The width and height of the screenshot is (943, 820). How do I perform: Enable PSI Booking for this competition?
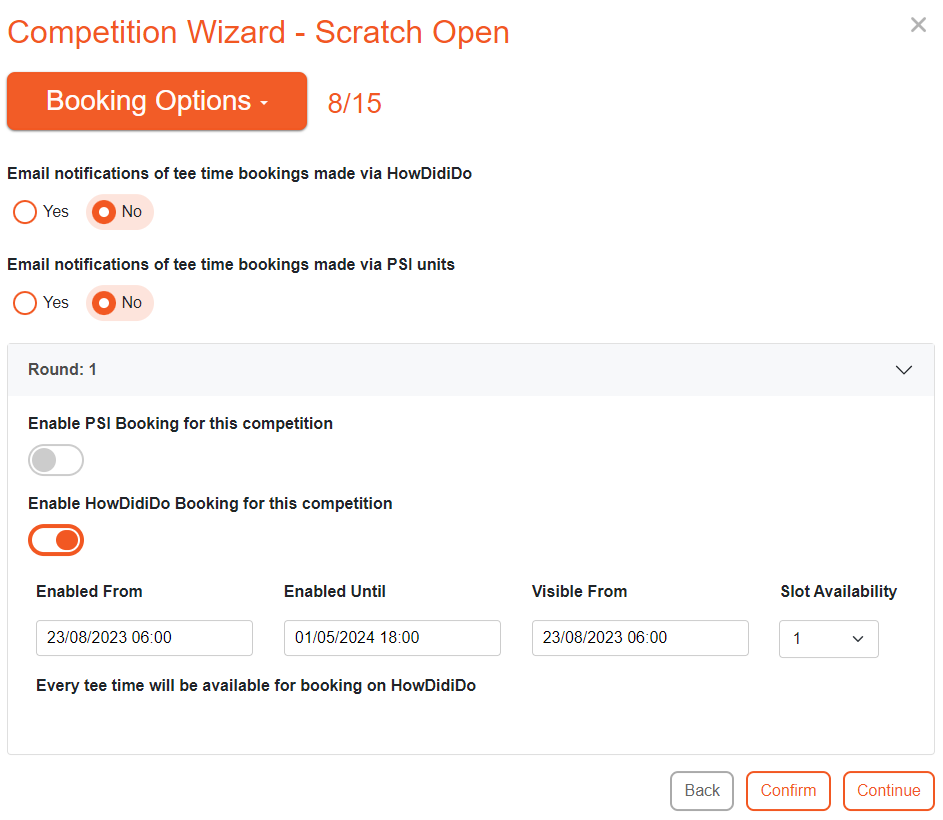tap(55, 460)
